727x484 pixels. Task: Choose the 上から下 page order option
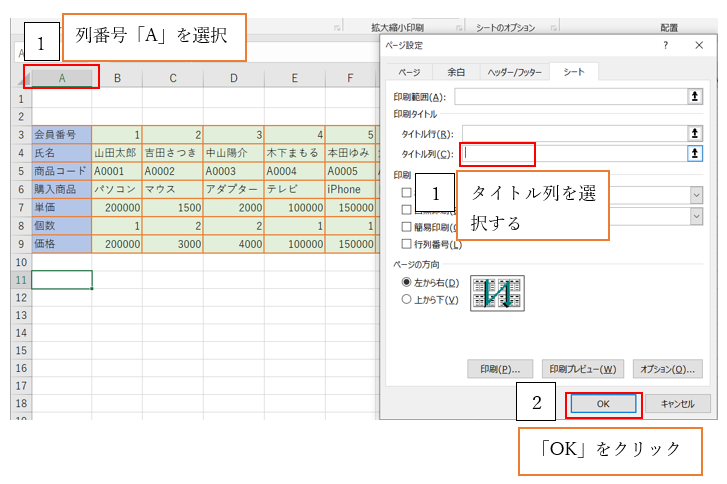point(407,299)
